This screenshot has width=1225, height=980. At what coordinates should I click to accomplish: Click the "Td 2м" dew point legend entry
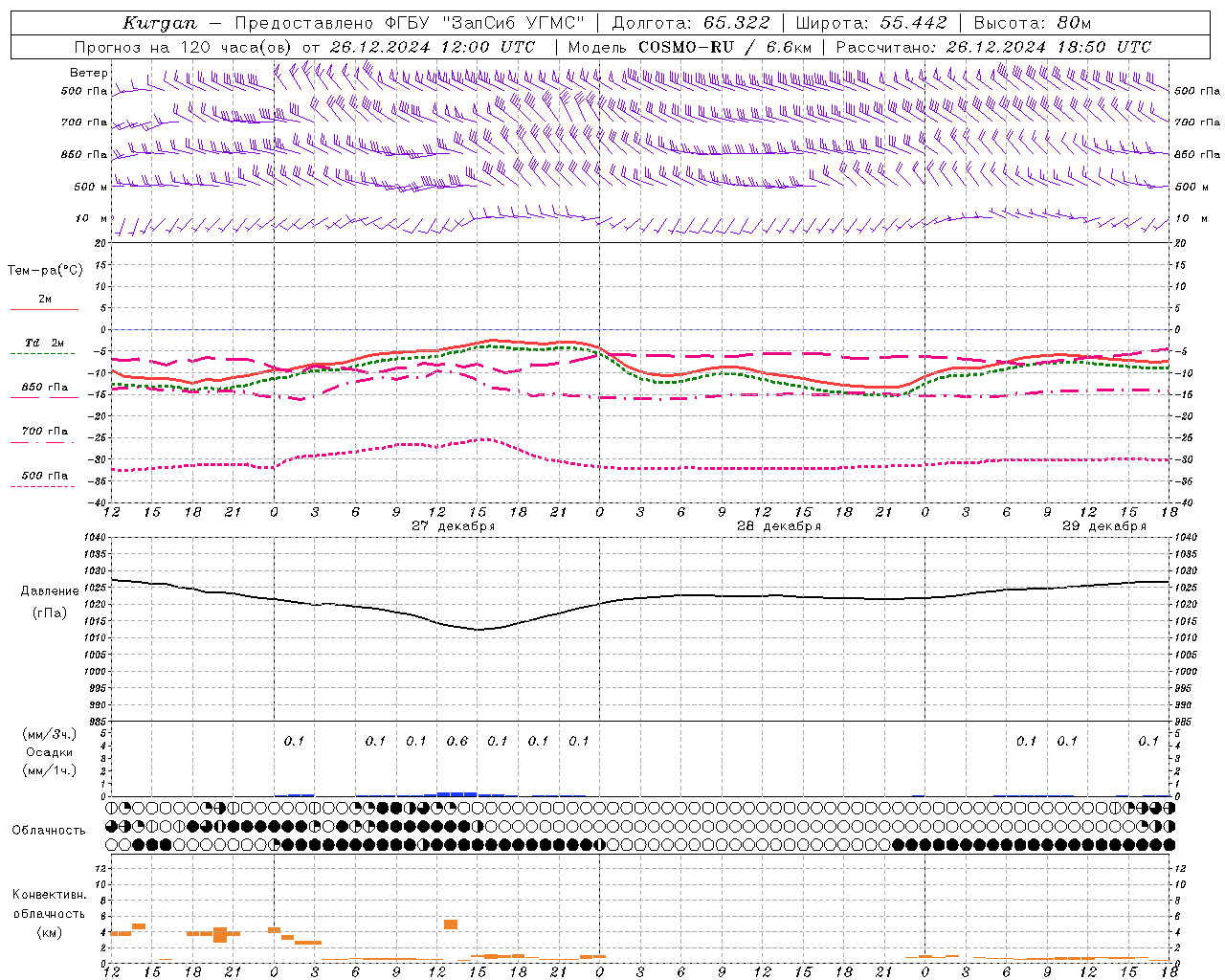click(x=45, y=343)
